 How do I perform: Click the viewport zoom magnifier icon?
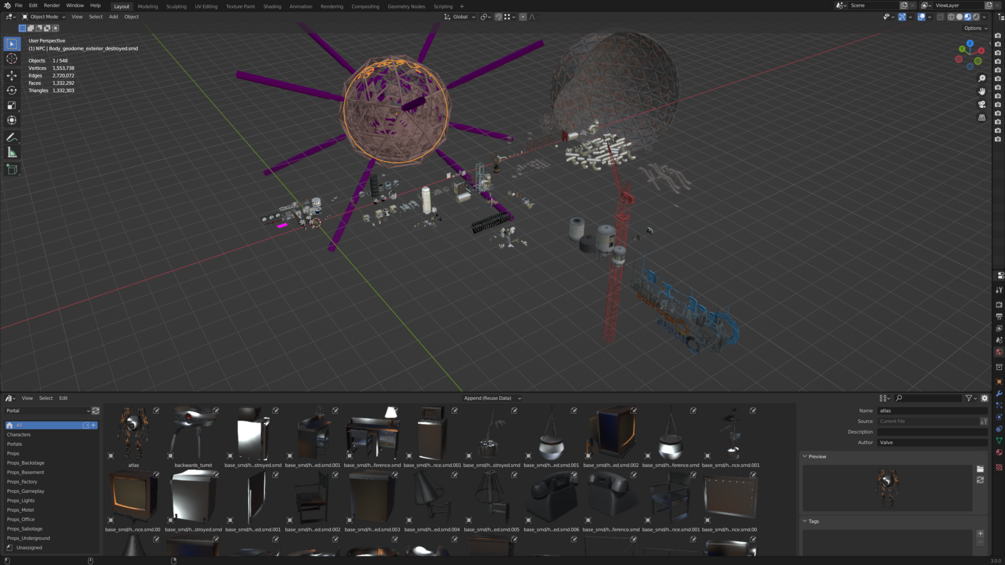click(x=981, y=78)
